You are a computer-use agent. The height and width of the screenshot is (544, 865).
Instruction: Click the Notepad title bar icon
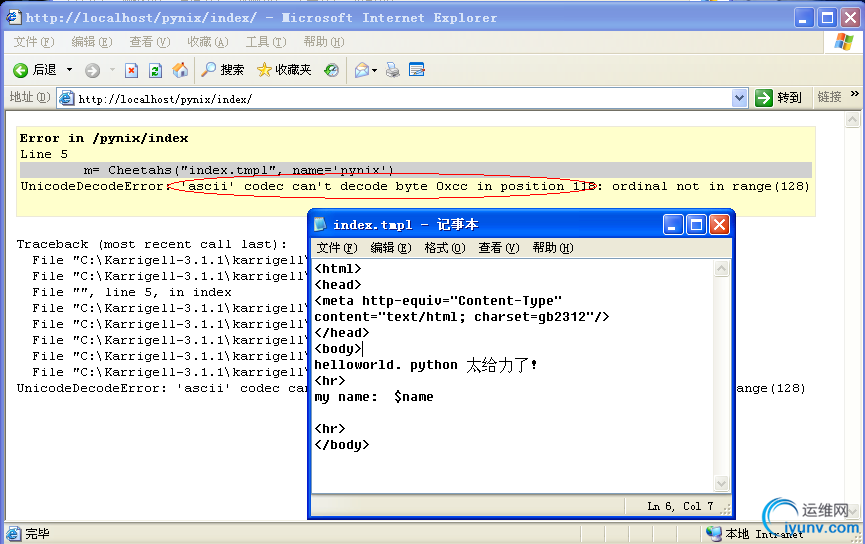pos(320,225)
